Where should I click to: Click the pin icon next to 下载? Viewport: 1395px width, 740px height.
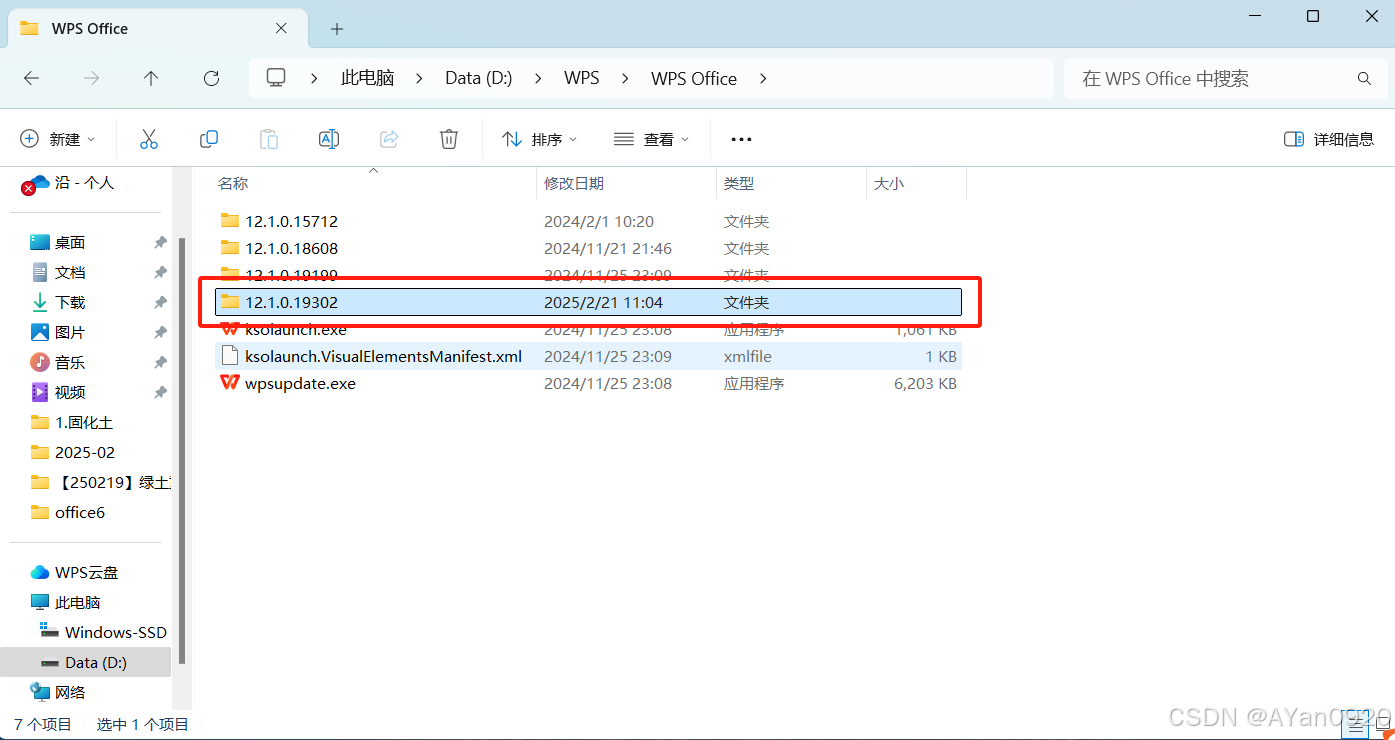(160, 302)
